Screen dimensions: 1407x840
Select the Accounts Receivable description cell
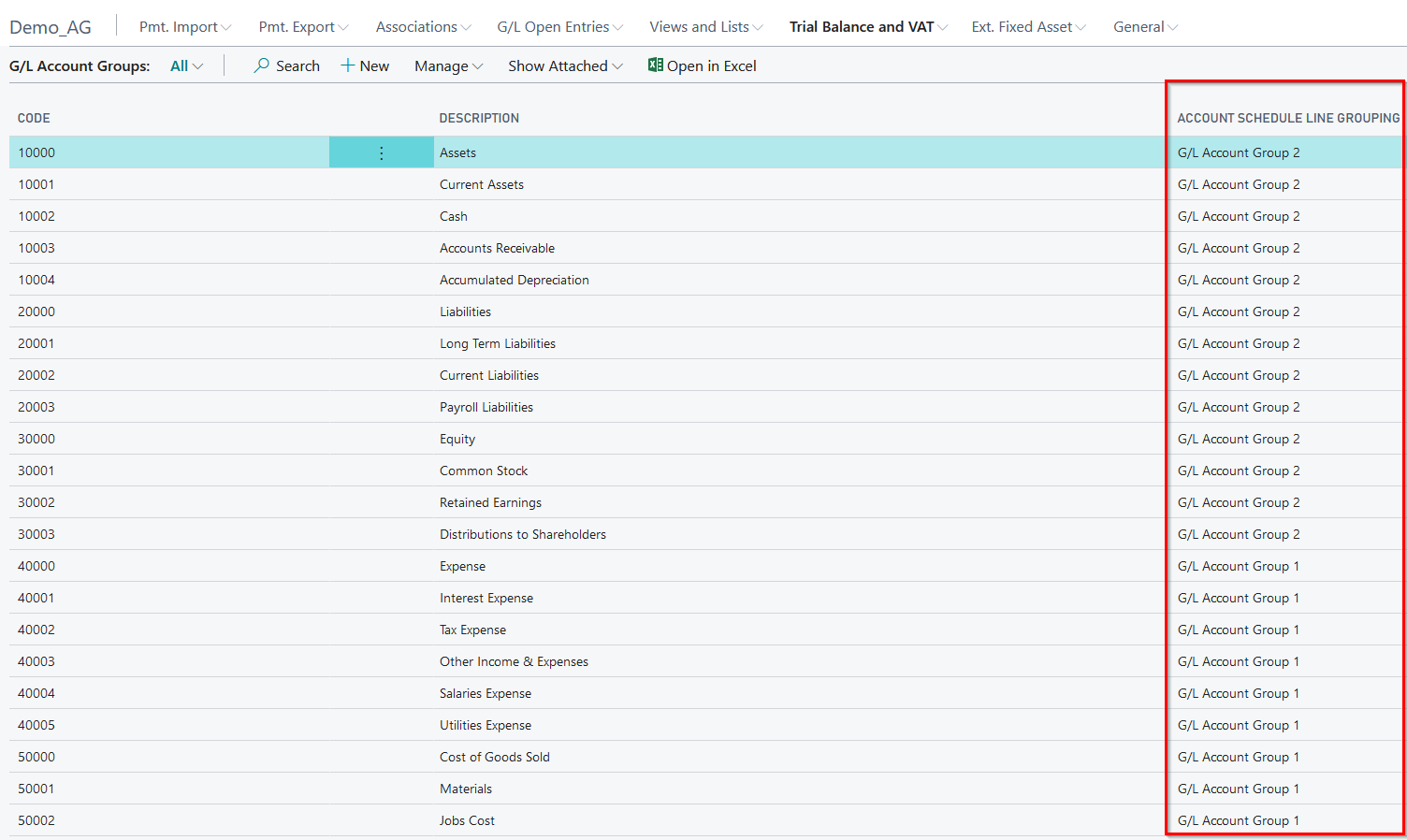point(497,249)
